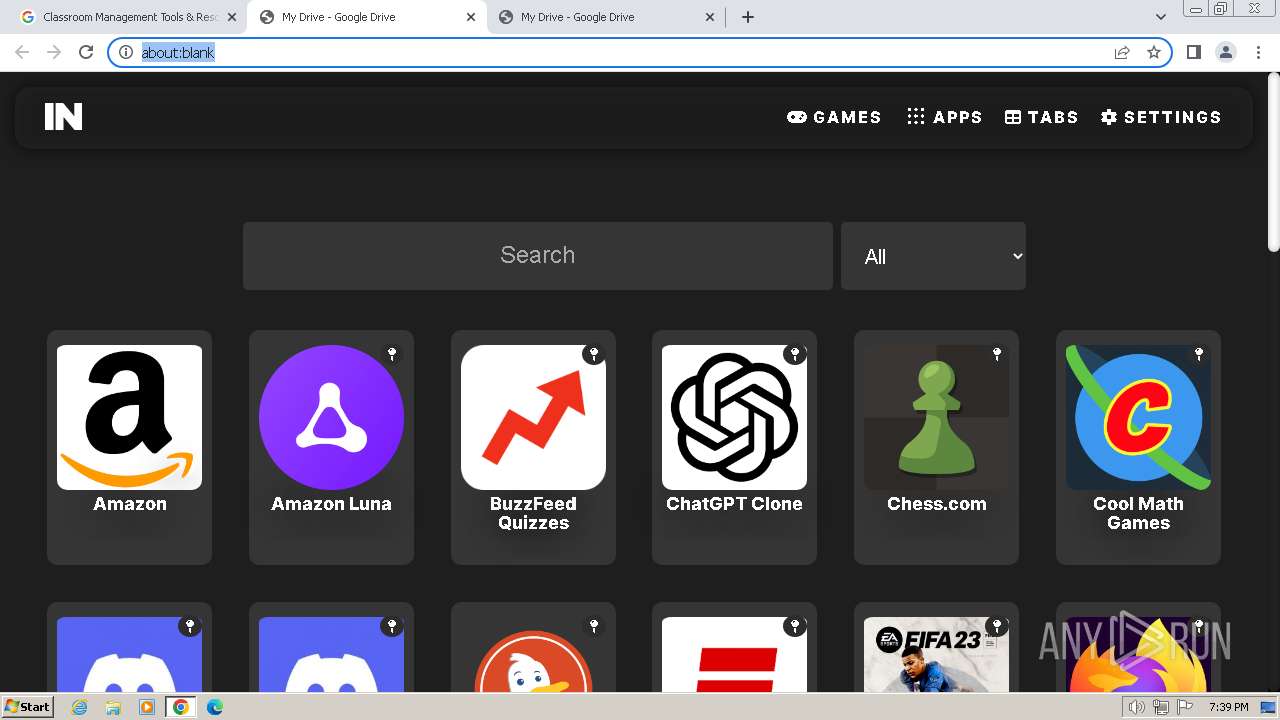
Task: Toggle the browser side panel
Action: pos(1193,52)
